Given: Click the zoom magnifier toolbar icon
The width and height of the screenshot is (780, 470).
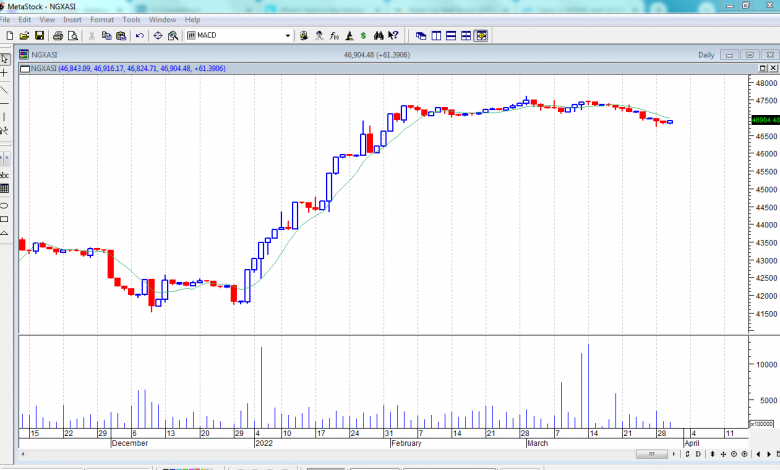Looking at the screenshot, I should point(173,35).
